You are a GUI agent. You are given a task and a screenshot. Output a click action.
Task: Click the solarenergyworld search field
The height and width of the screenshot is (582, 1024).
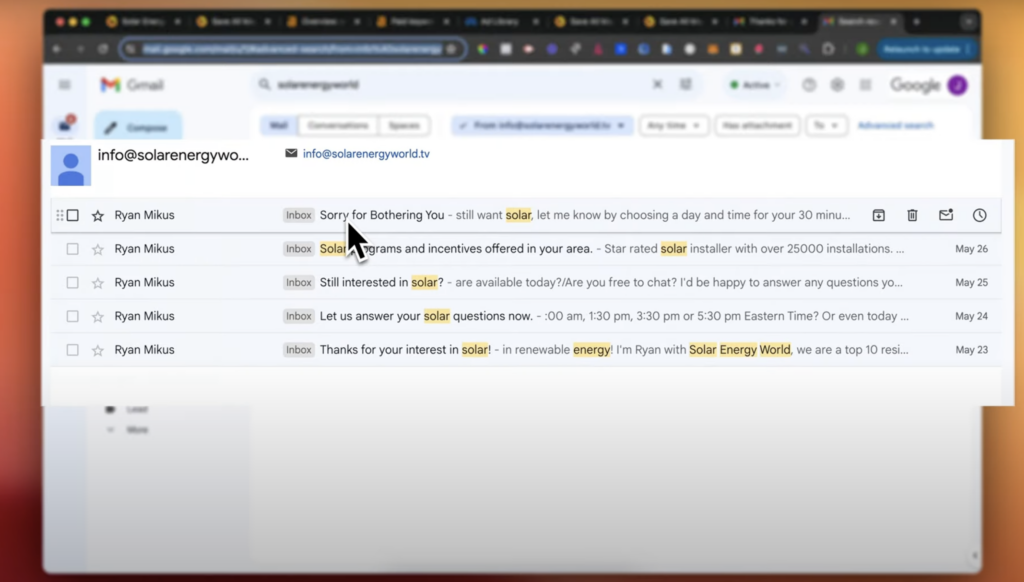(x=450, y=85)
